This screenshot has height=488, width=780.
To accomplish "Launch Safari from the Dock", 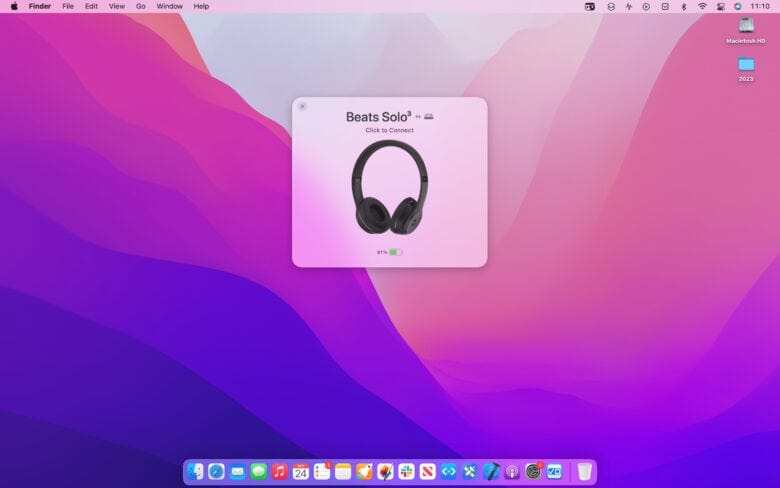I will click(216, 471).
